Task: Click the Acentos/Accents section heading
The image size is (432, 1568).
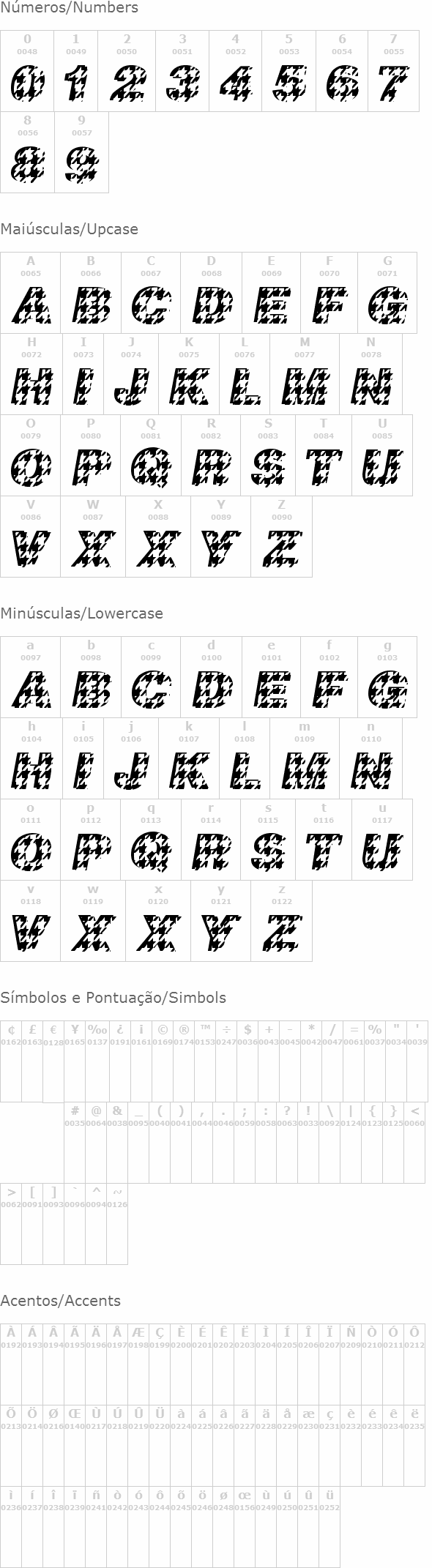Action: click(60, 1301)
